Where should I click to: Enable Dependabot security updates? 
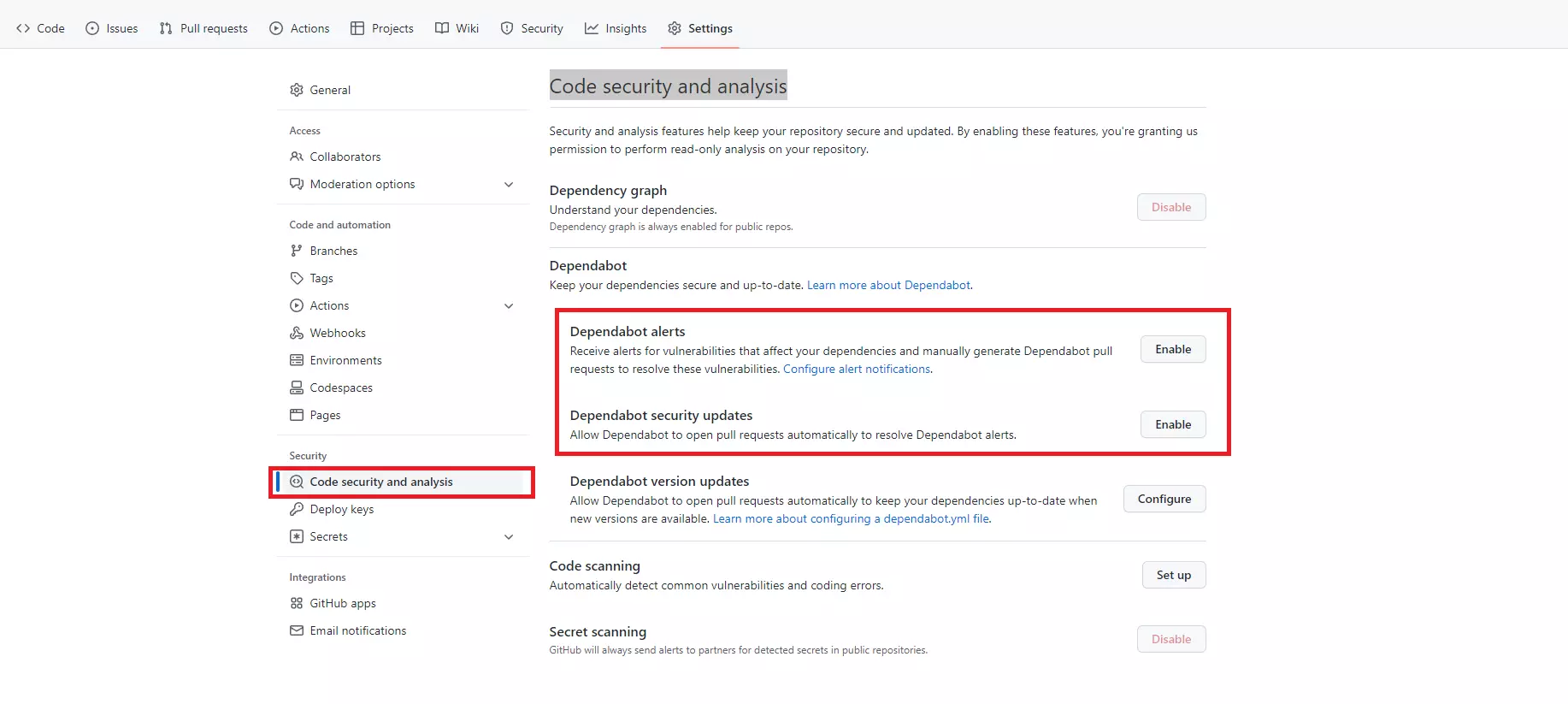1172,424
